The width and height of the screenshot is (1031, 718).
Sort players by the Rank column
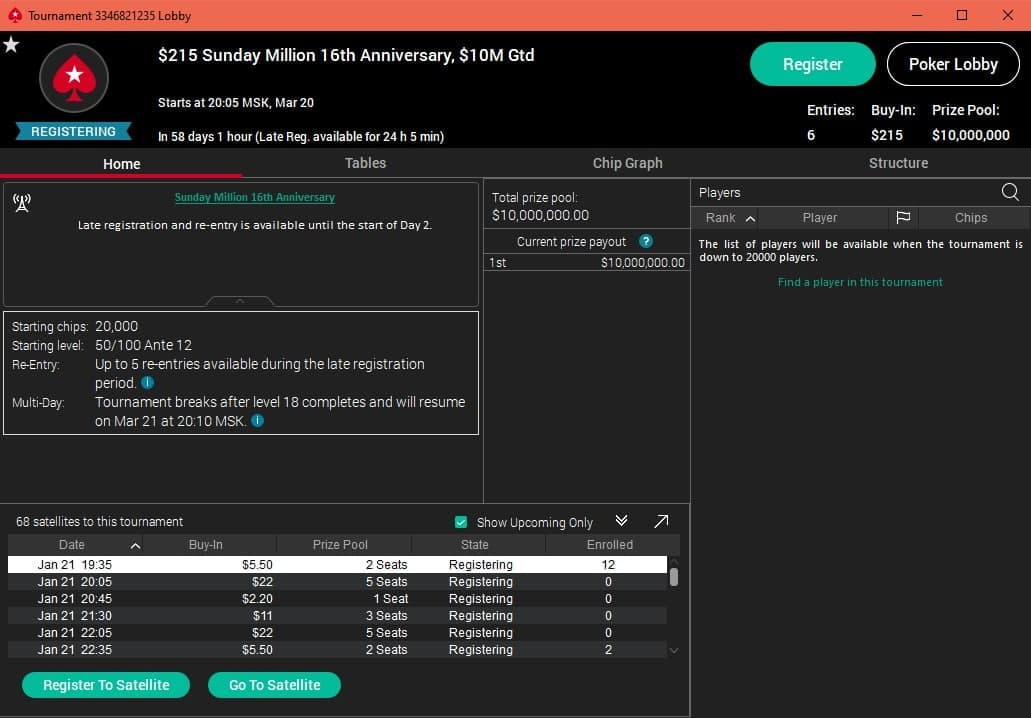tap(725, 218)
